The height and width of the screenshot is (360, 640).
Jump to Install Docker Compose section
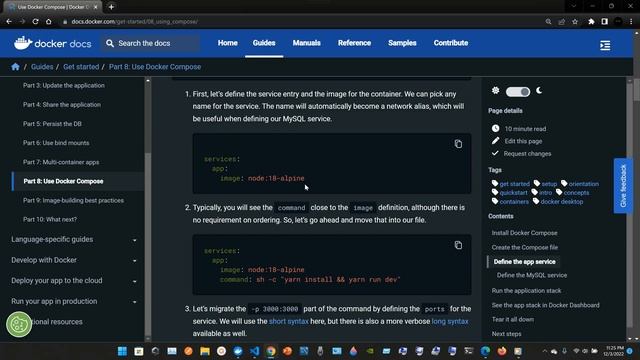[524, 233]
